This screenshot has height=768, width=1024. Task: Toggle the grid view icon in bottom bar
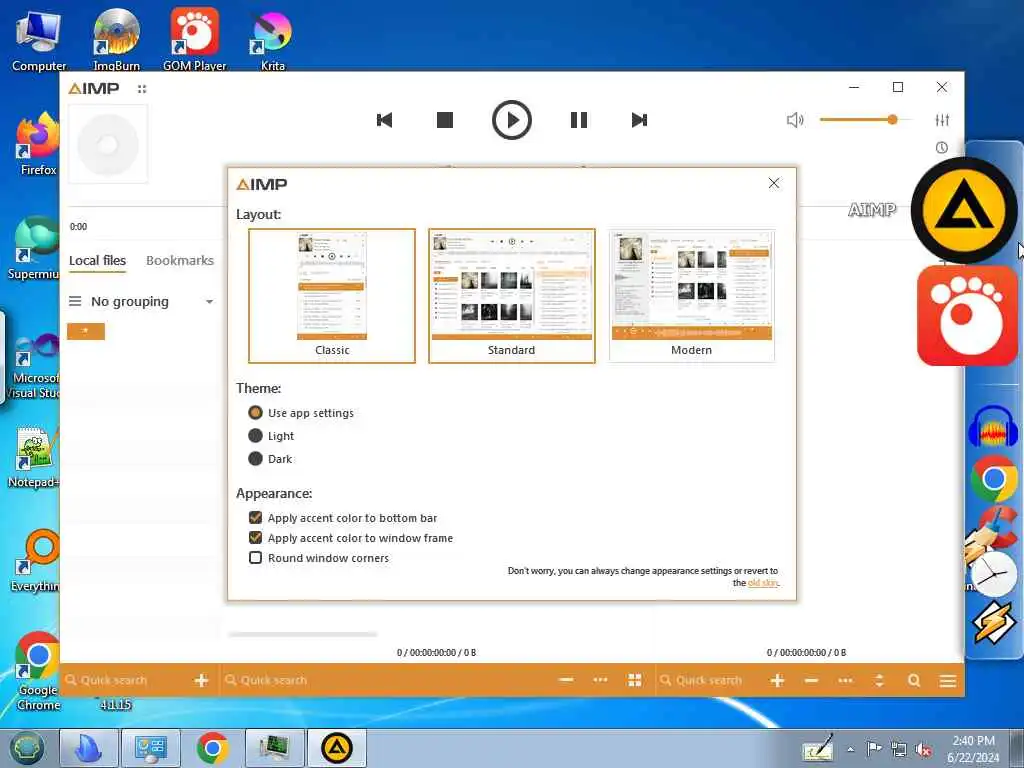point(635,680)
